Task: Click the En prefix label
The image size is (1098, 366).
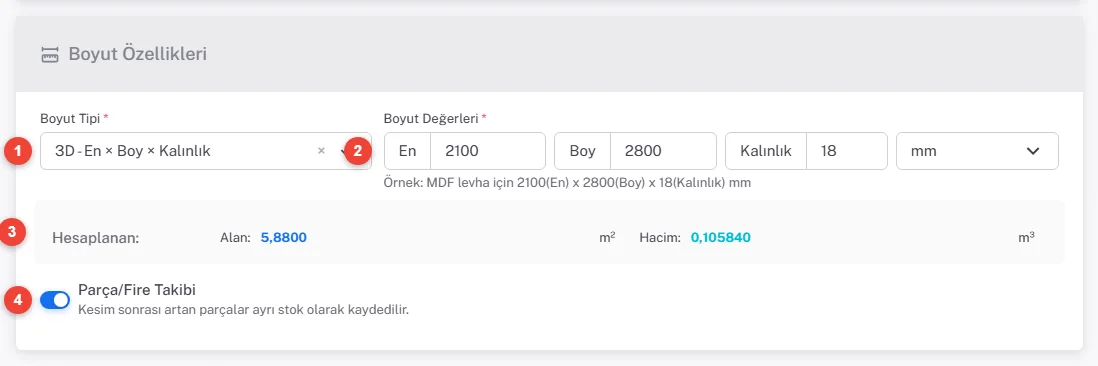Action: point(408,150)
